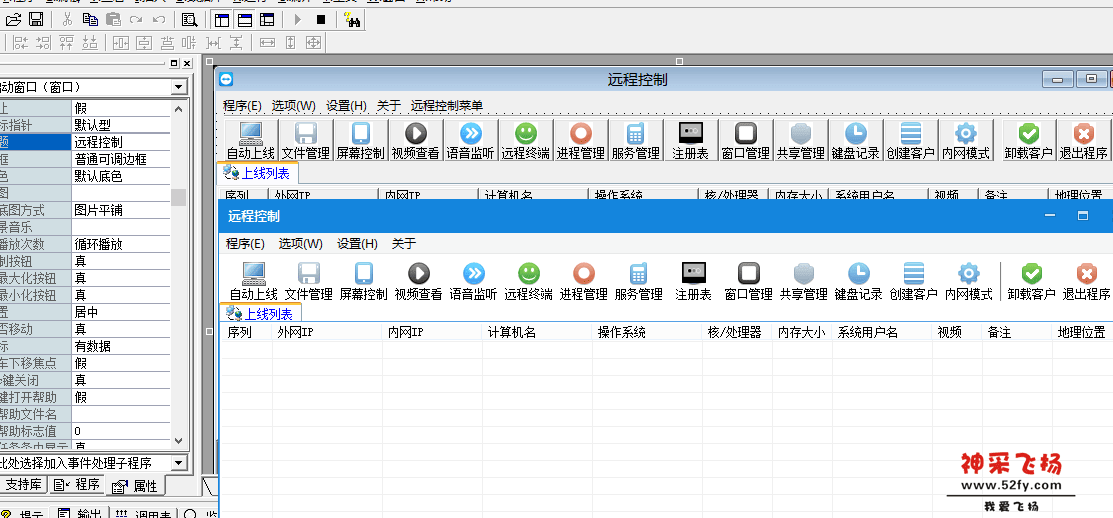Click 服务管理 calculator icon in the front window
The height and width of the screenshot is (518, 1113).
click(x=638, y=274)
